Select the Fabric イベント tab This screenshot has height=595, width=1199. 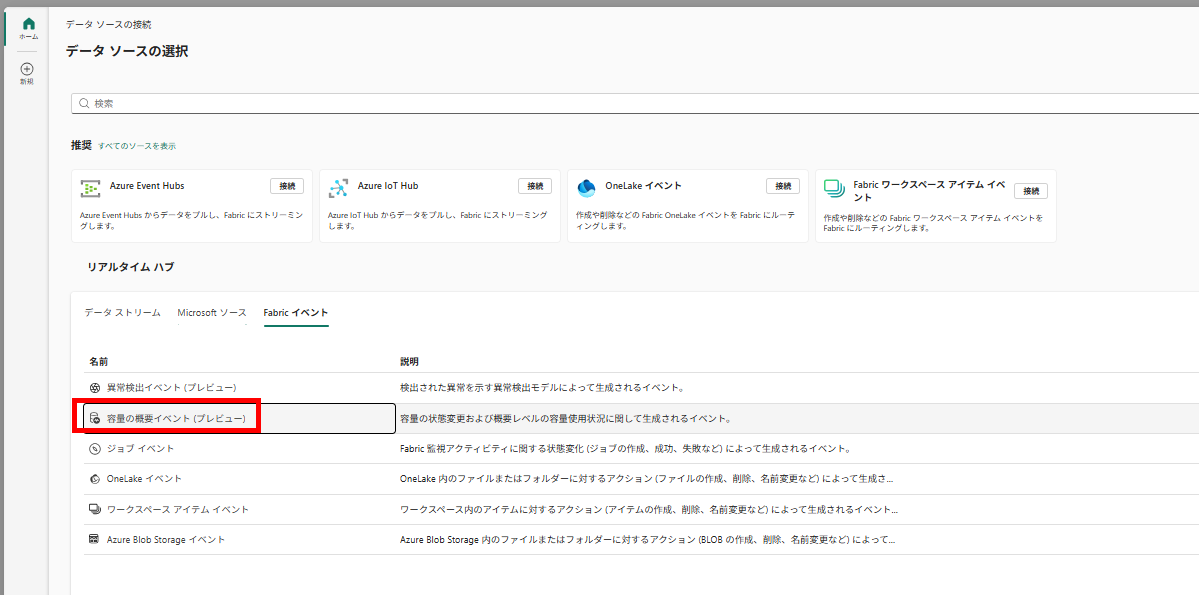tap(296, 313)
